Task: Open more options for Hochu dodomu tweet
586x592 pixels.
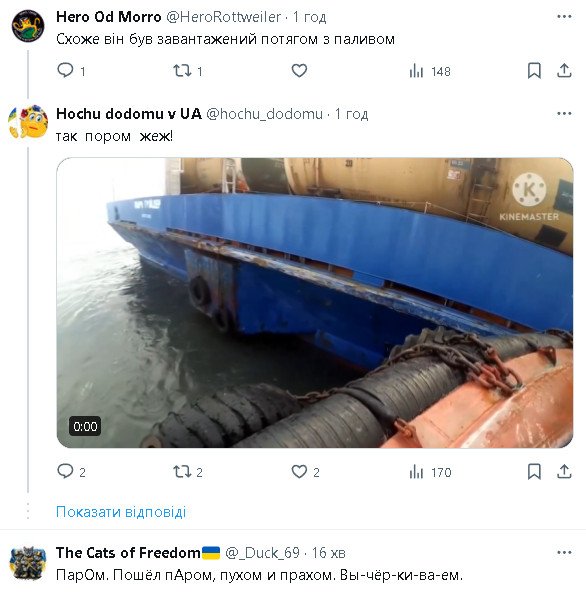Action: [x=564, y=114]
